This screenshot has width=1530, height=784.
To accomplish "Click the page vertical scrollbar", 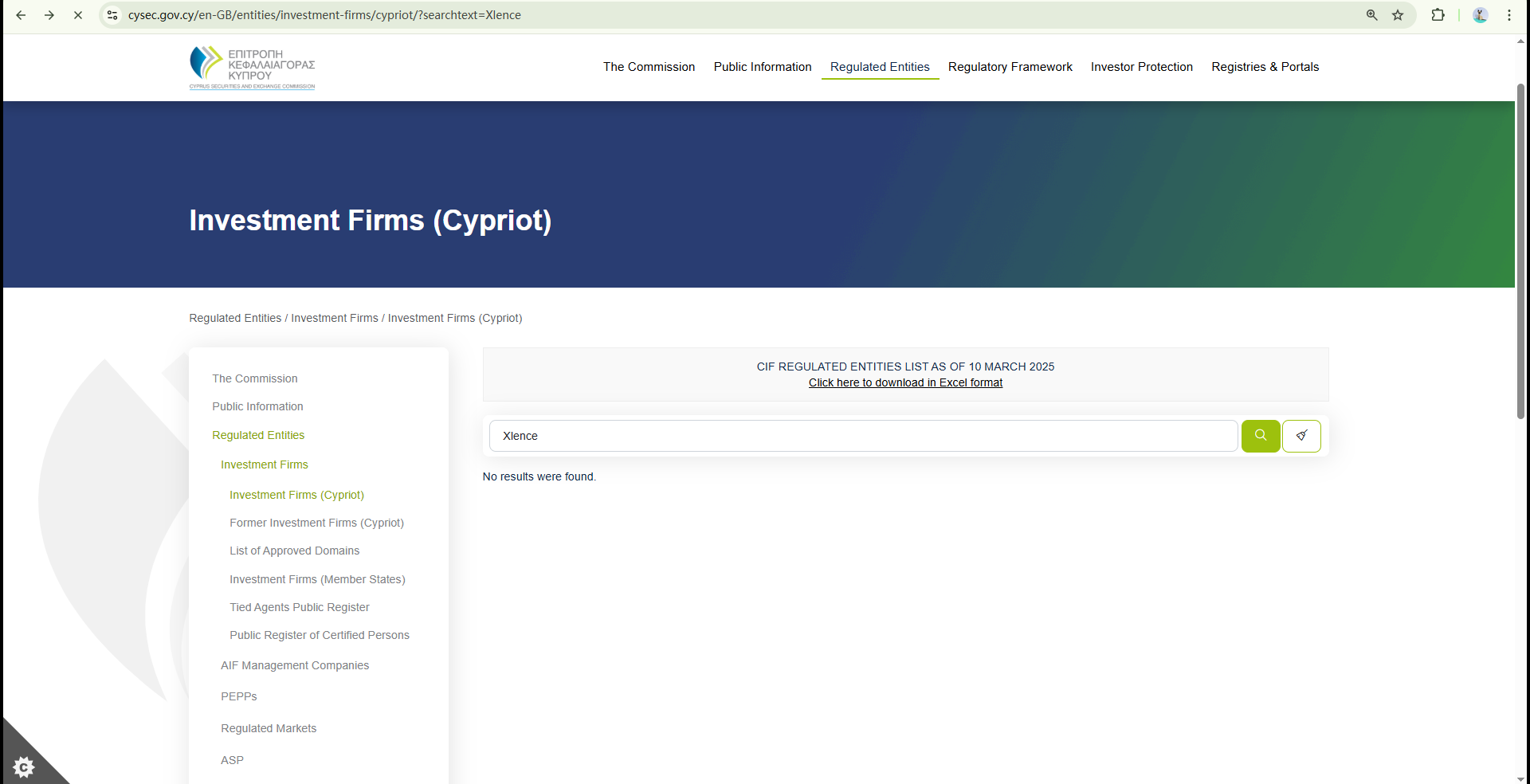I will [1520, 251].
